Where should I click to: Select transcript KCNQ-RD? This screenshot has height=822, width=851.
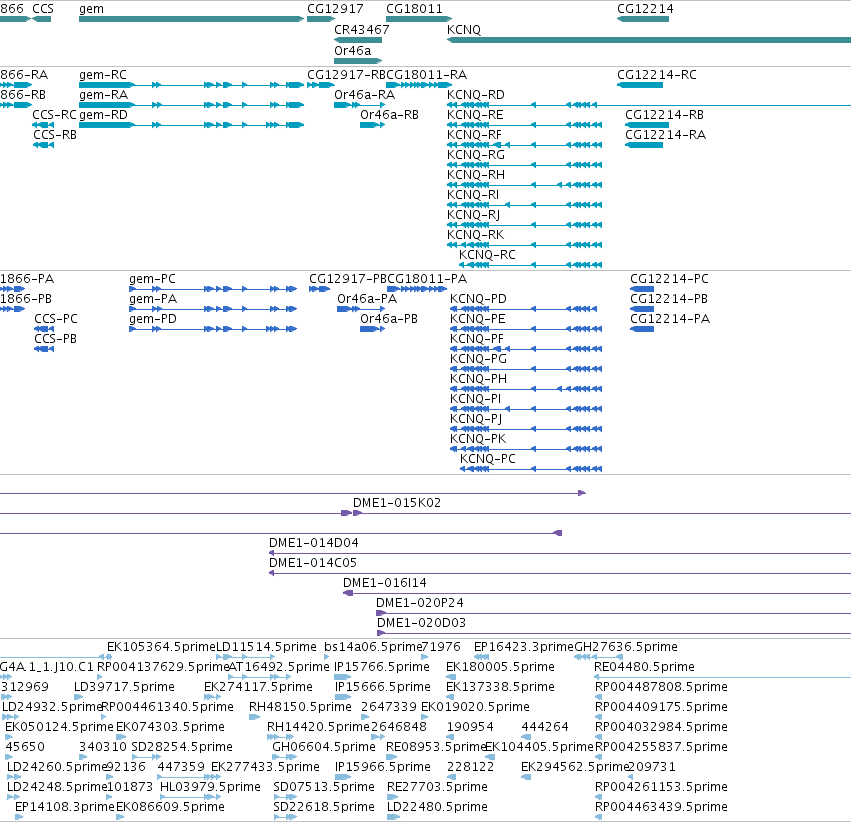click(x=649, y=105)
